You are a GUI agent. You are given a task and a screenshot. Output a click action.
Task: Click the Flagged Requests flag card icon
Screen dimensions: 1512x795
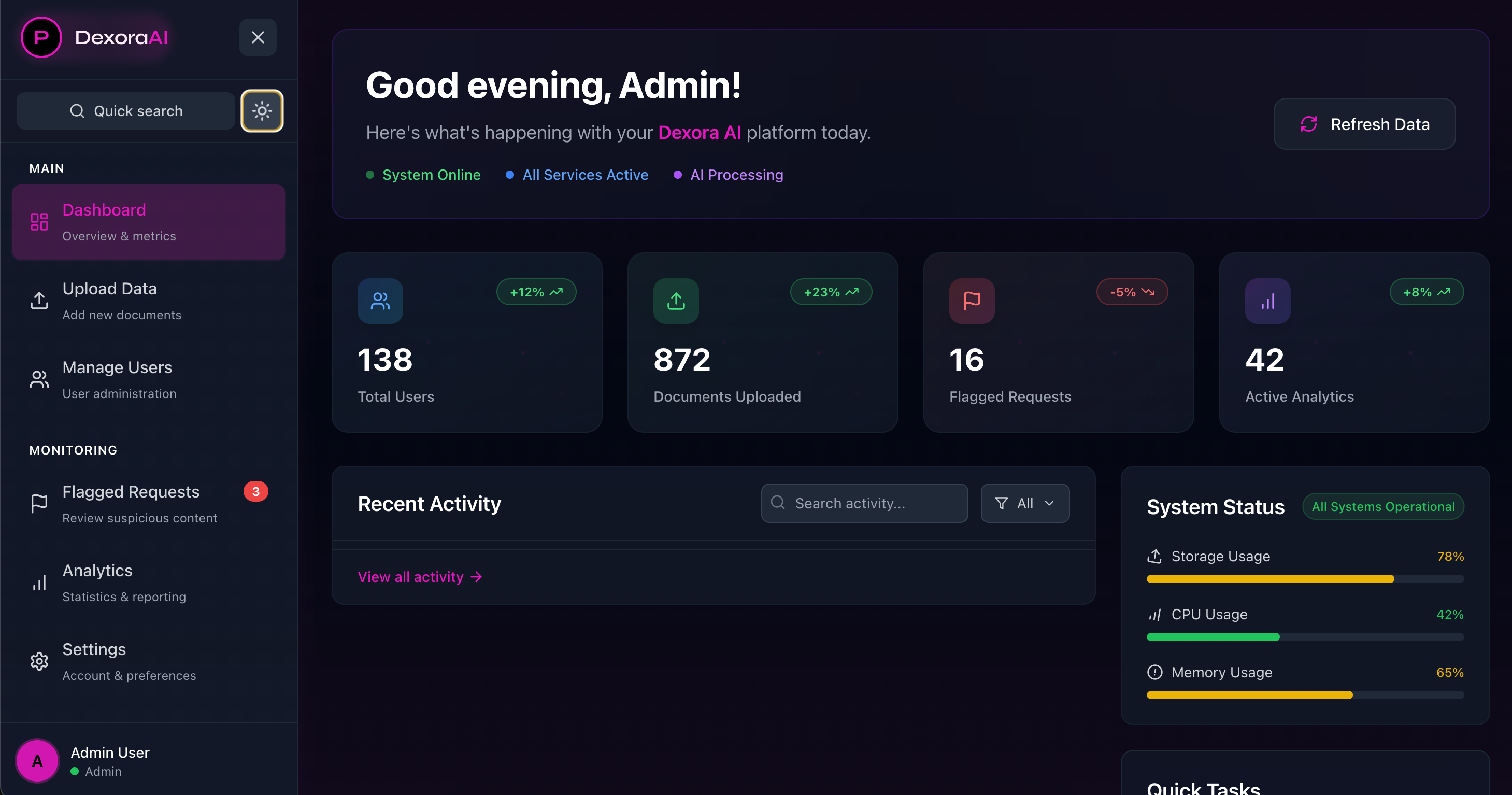click(972, 301)
